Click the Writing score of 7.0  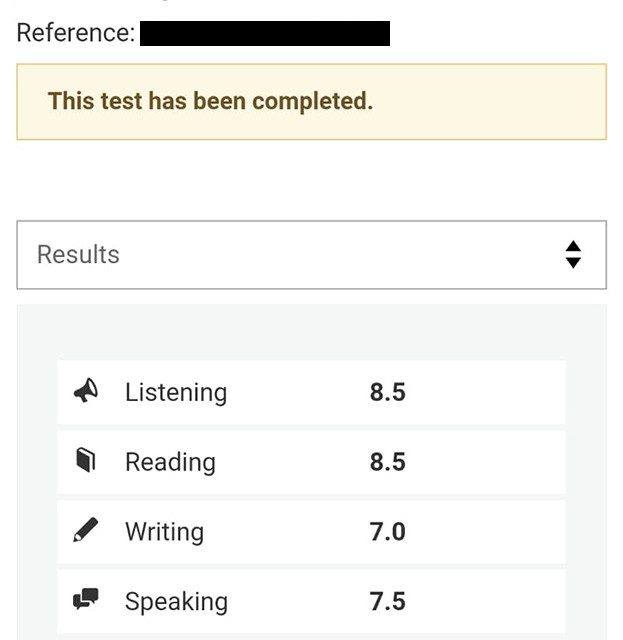pos(387,532)
